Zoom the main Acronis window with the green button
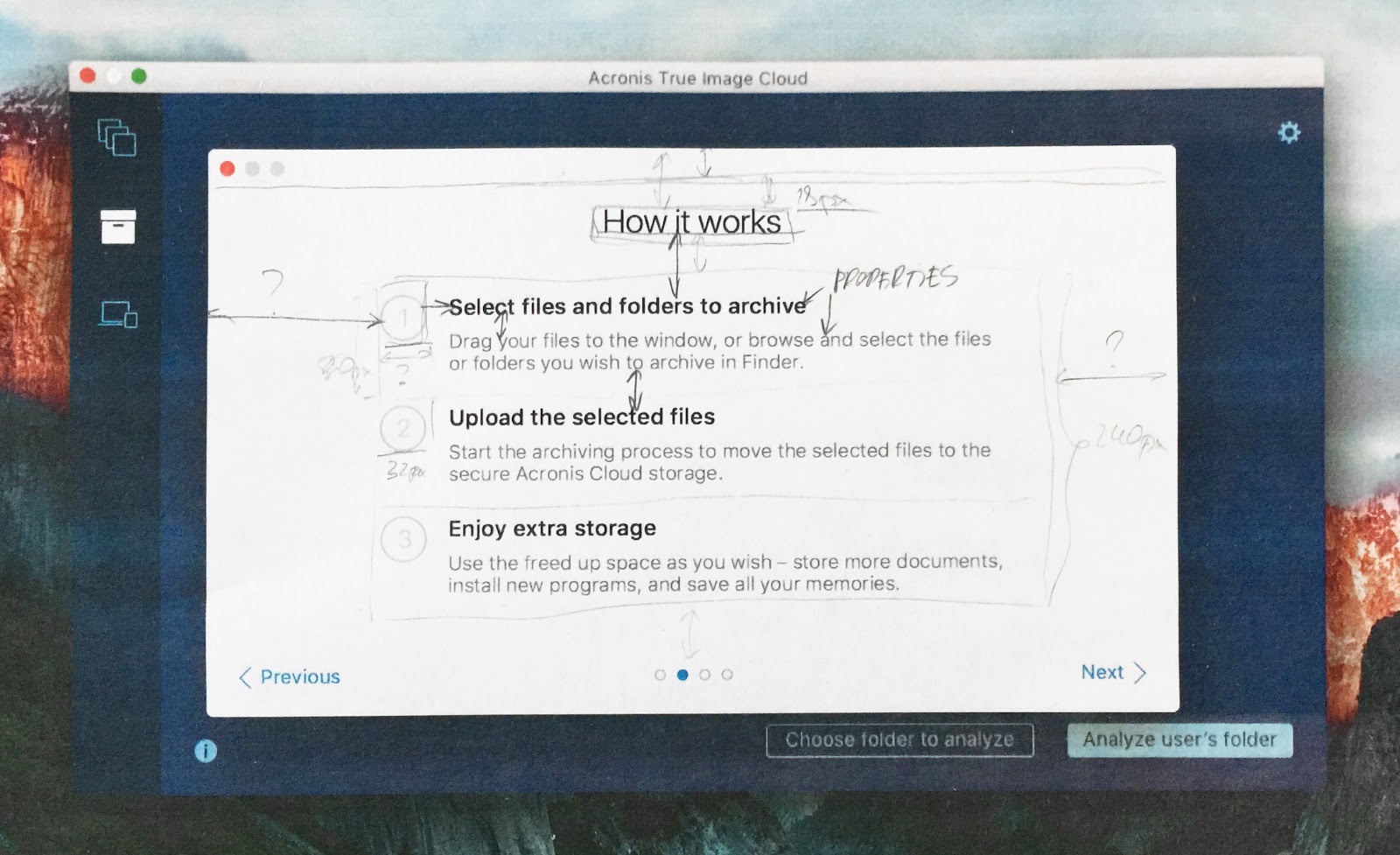This screenshot has height=855, width=1400. (x=139, y=76)
